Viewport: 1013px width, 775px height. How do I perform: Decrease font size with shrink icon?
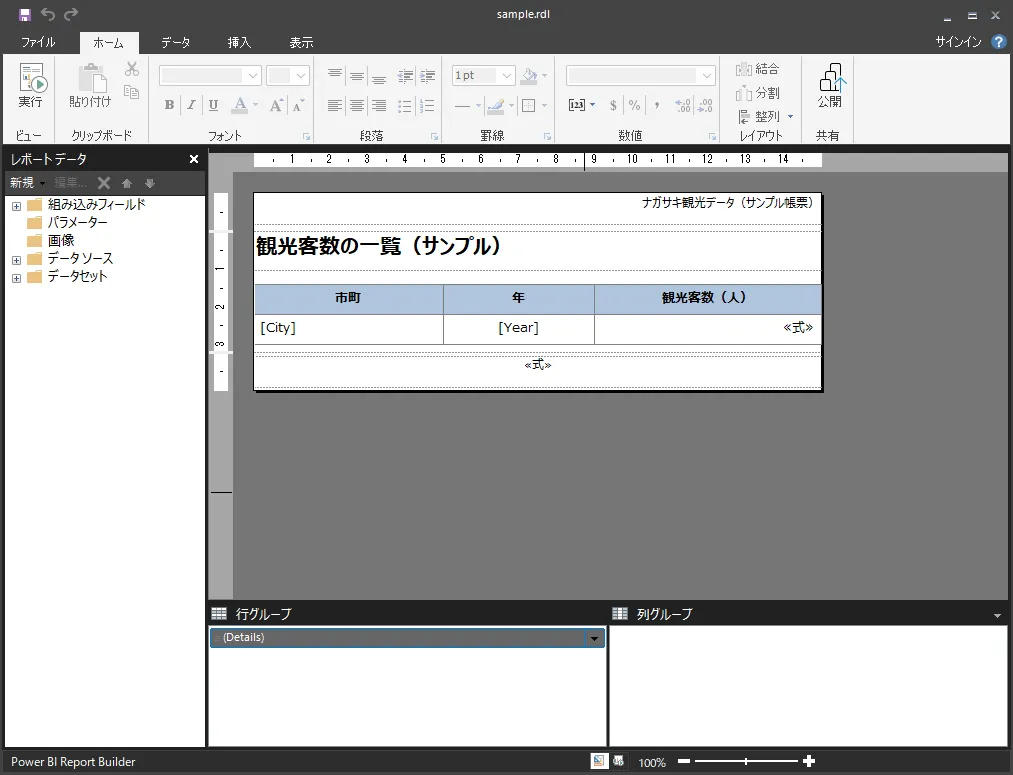[298, 105]
